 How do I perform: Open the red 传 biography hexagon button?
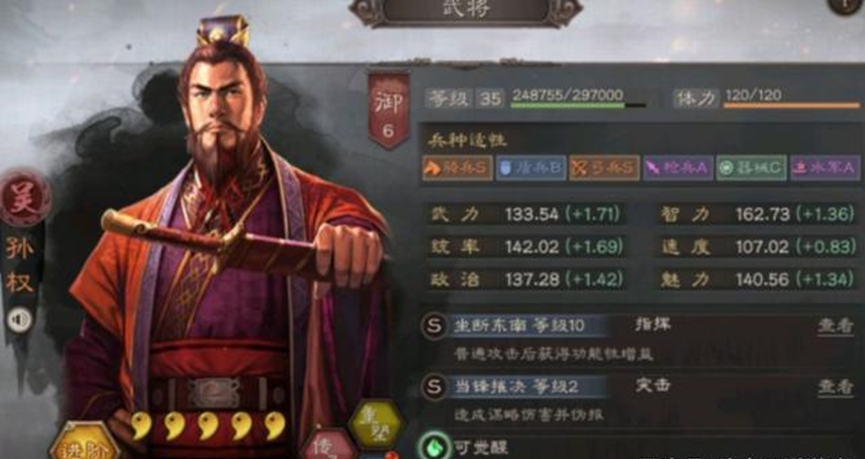click(x=330, y=445)
